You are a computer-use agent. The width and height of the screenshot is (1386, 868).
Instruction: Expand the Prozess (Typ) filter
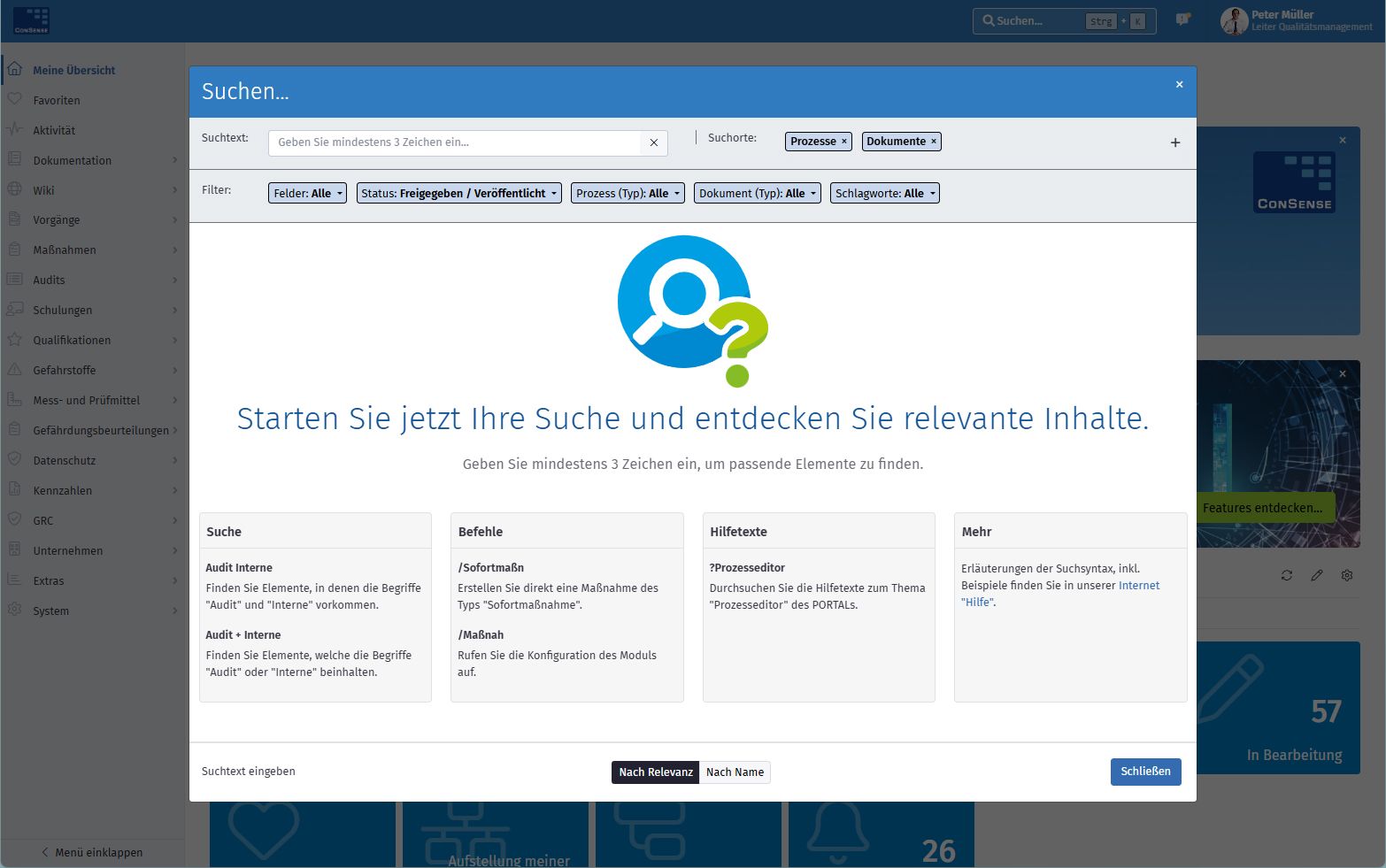[628, 192]
